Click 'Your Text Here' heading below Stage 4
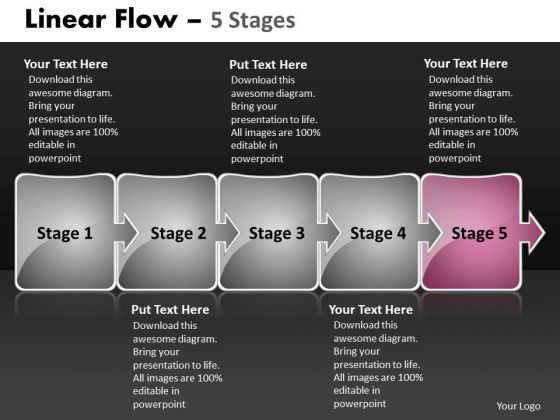Viewport: 560px width, 420px height. [x=371, y=309]
